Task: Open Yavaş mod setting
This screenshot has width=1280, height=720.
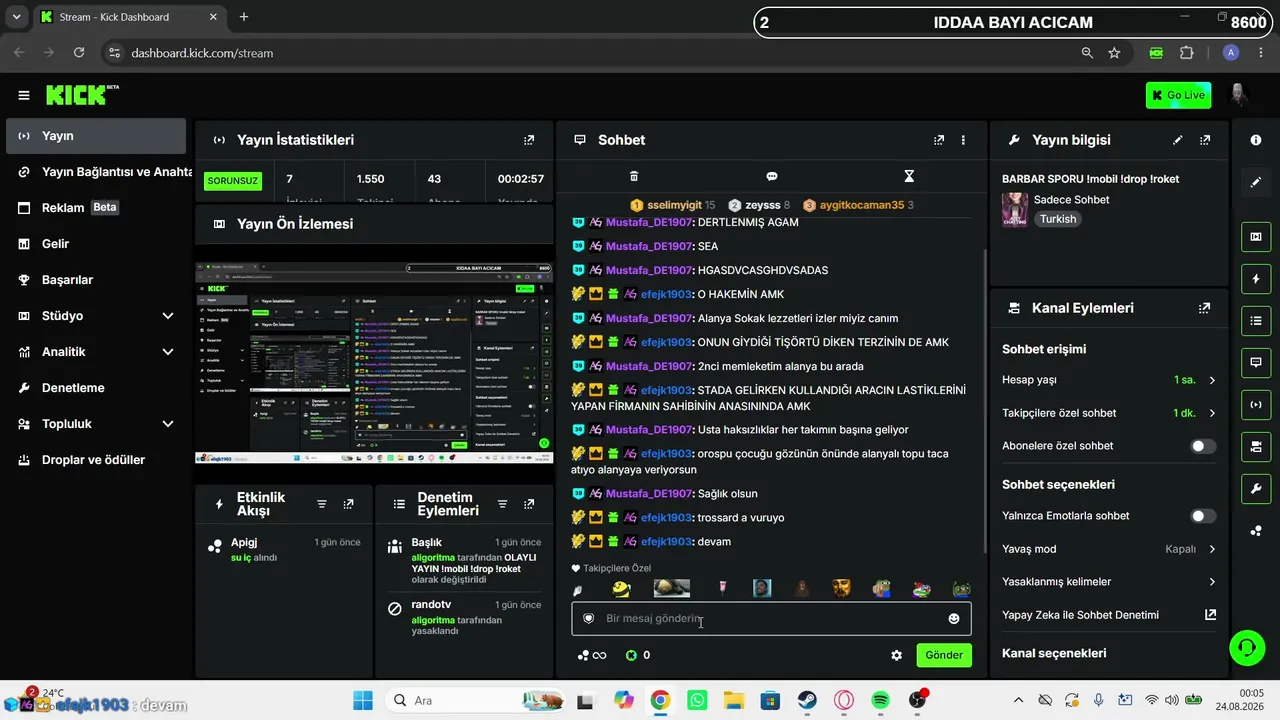Action: [x=1109, y=549]
